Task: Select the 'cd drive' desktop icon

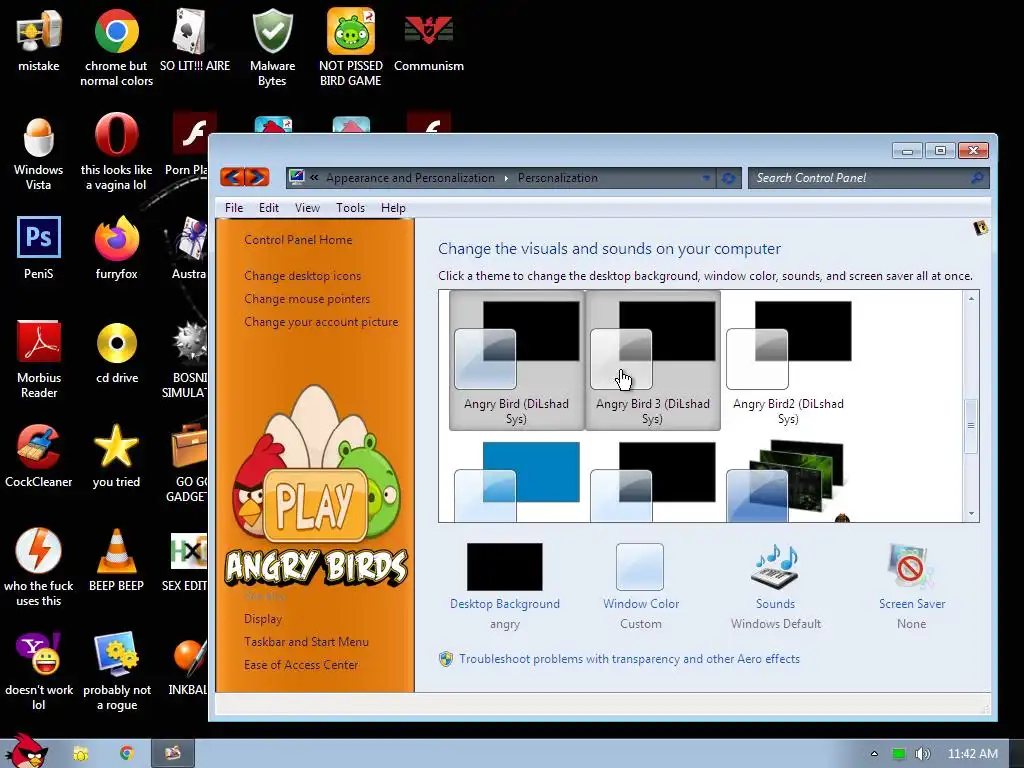Action: pyautogui.click(x=117, y=353)
